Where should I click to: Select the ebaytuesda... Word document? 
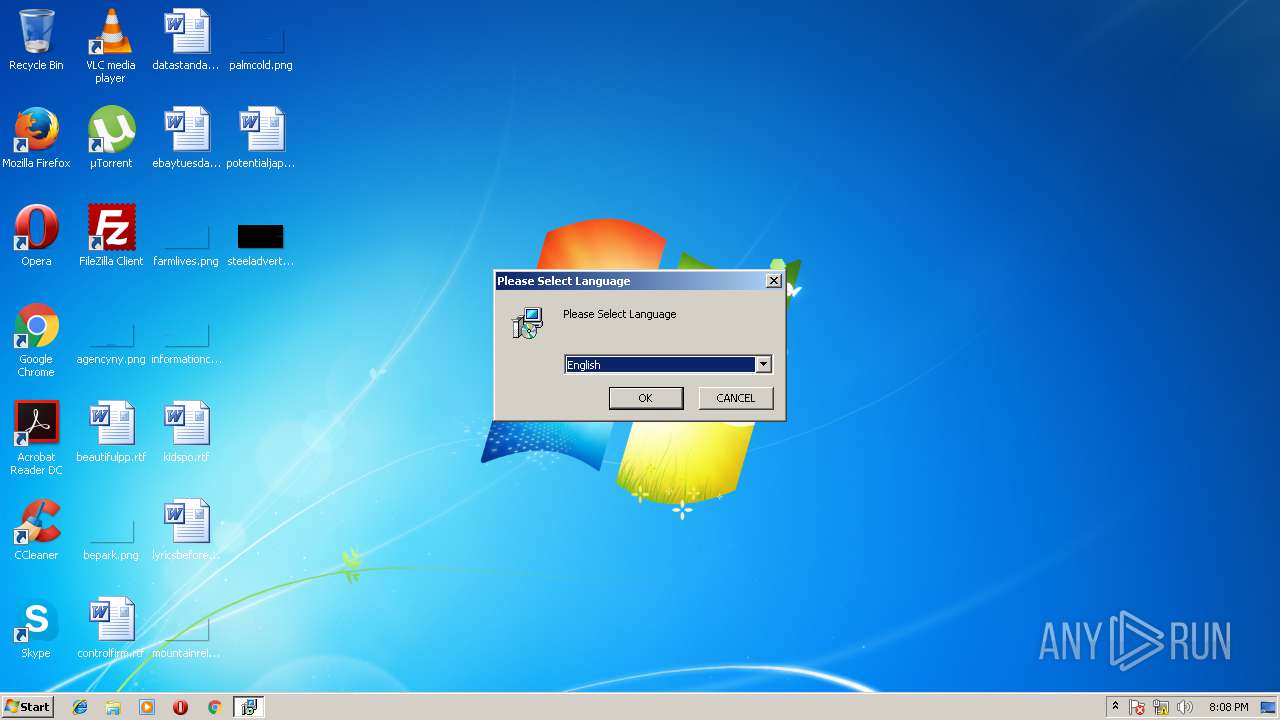click(186, 138)
